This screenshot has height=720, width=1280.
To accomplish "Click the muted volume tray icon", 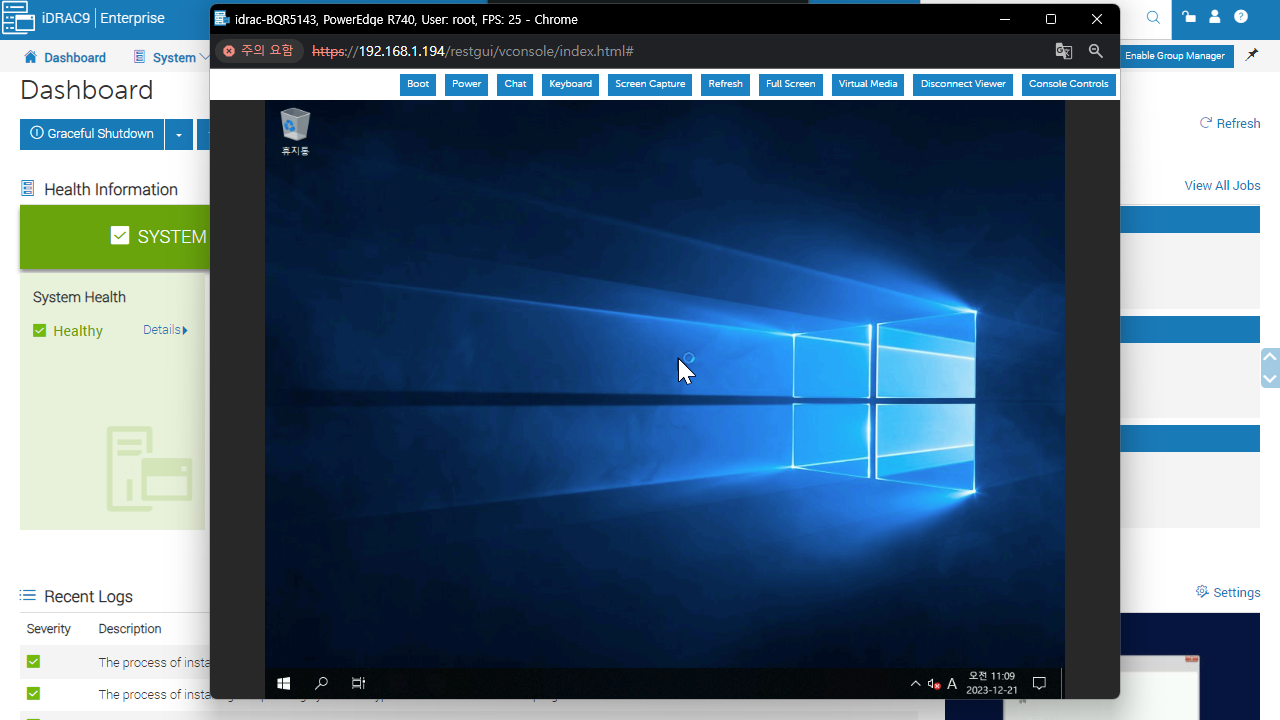I will tap(933, 684).
